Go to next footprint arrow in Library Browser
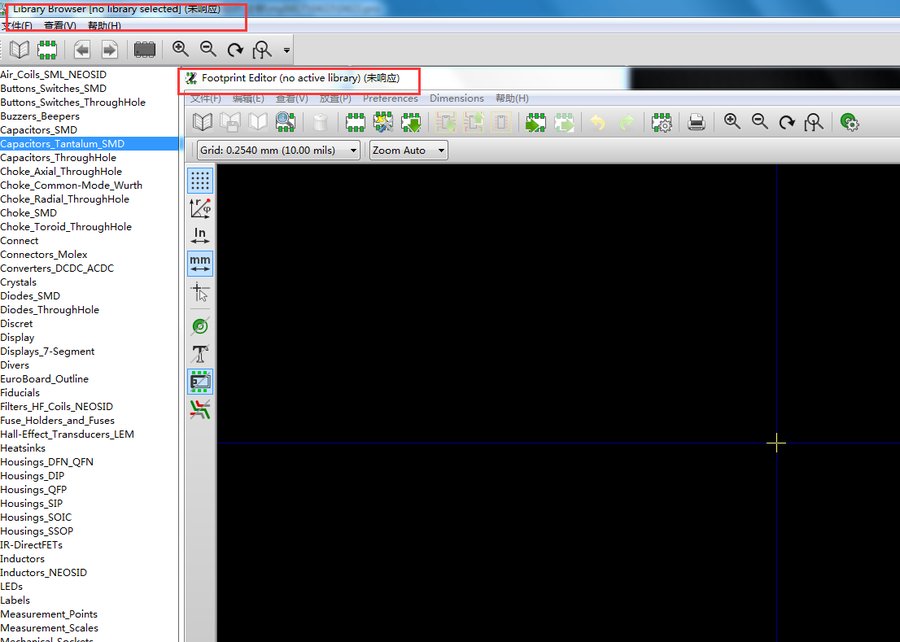 tap(109, 49)
